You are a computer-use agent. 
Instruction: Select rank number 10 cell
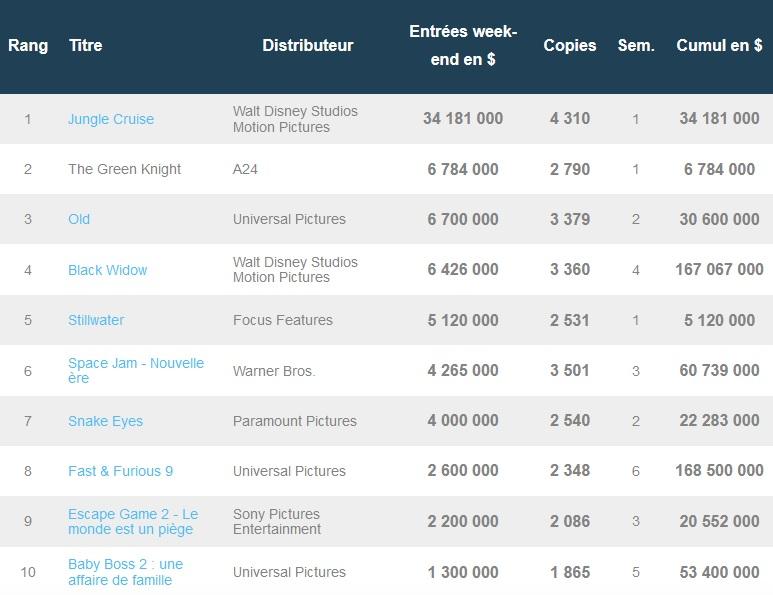tap(28, 572)
